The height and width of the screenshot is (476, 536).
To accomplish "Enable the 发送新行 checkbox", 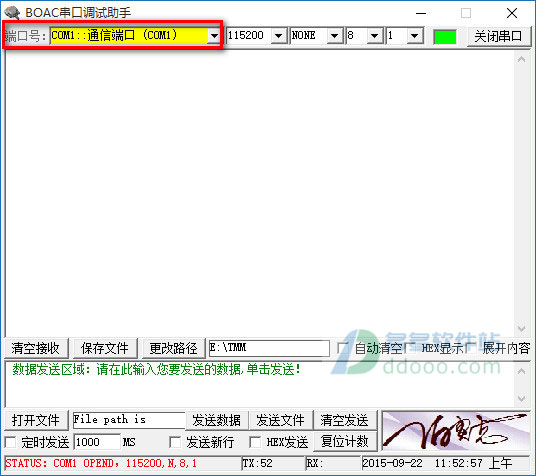I will pos(175,442).
